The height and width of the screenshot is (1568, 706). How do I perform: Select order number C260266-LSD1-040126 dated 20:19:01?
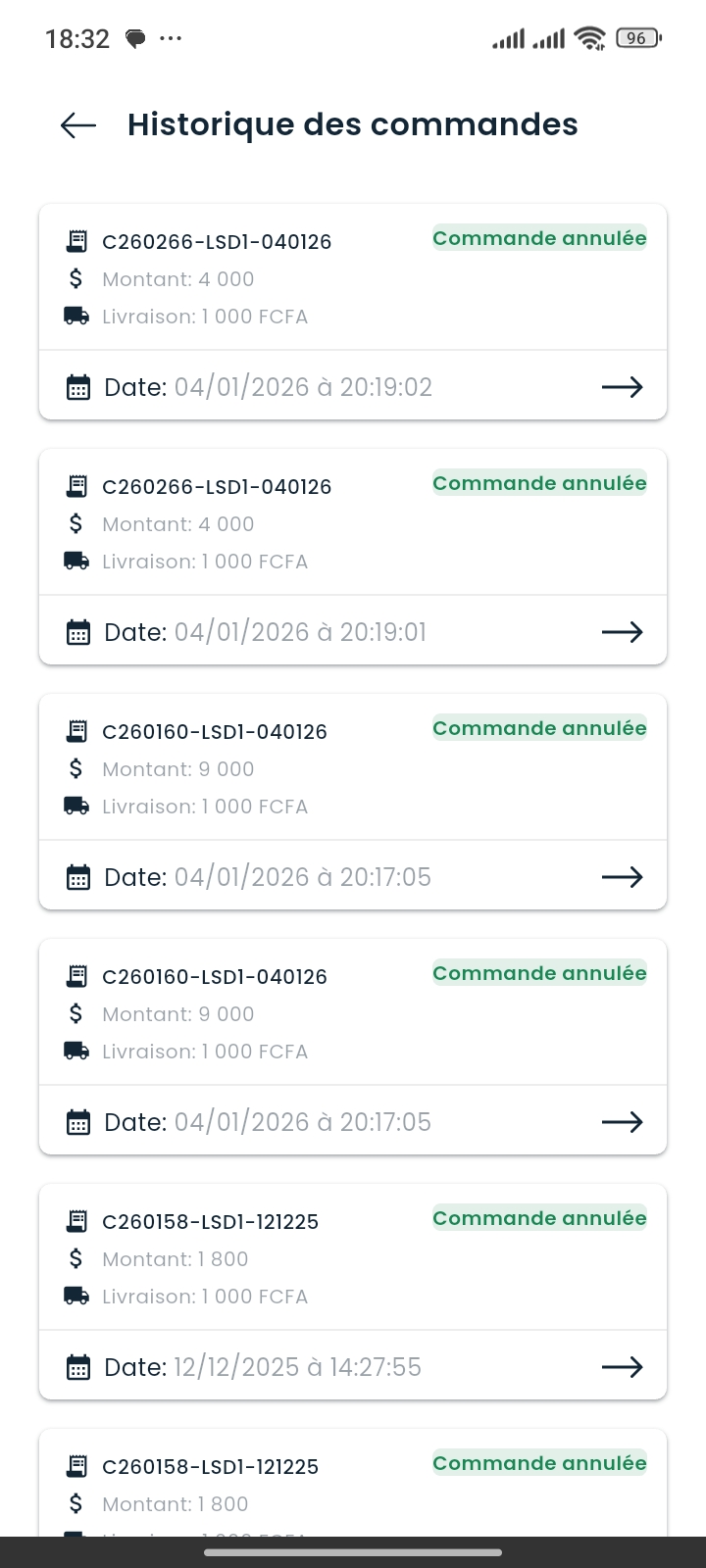(x=217, y=487)
